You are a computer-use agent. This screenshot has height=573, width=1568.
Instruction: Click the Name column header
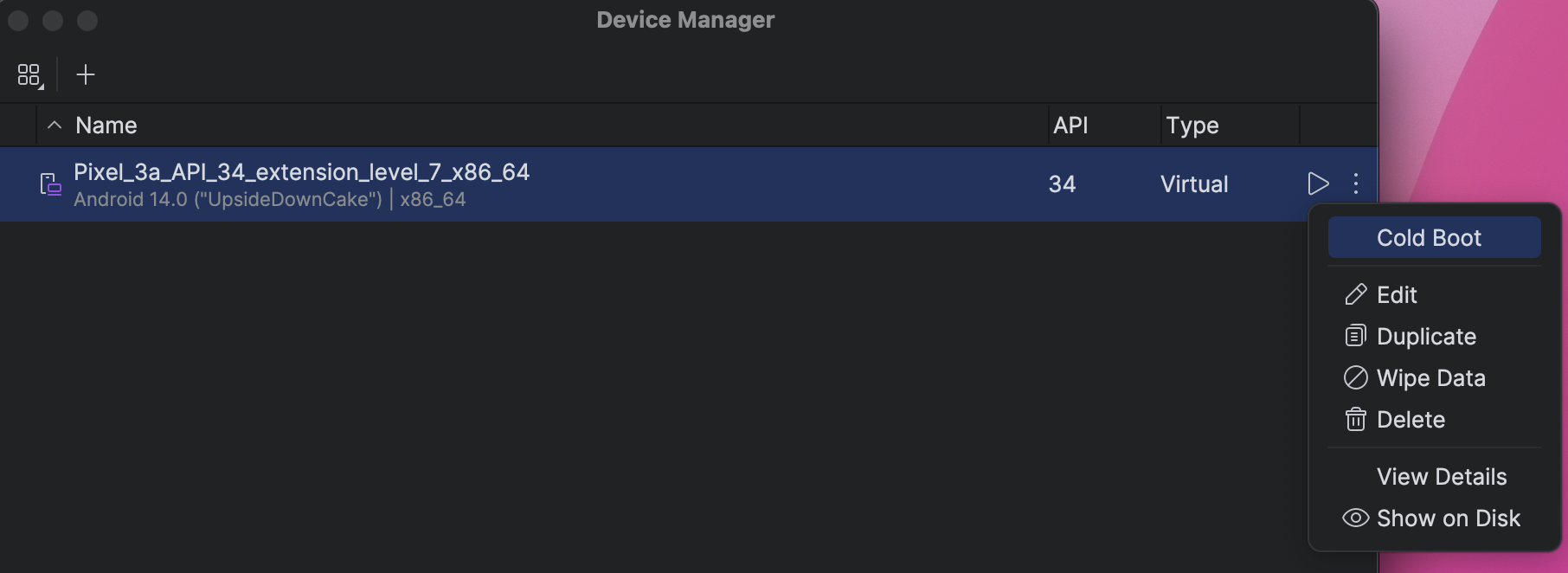tap(106, 126)
